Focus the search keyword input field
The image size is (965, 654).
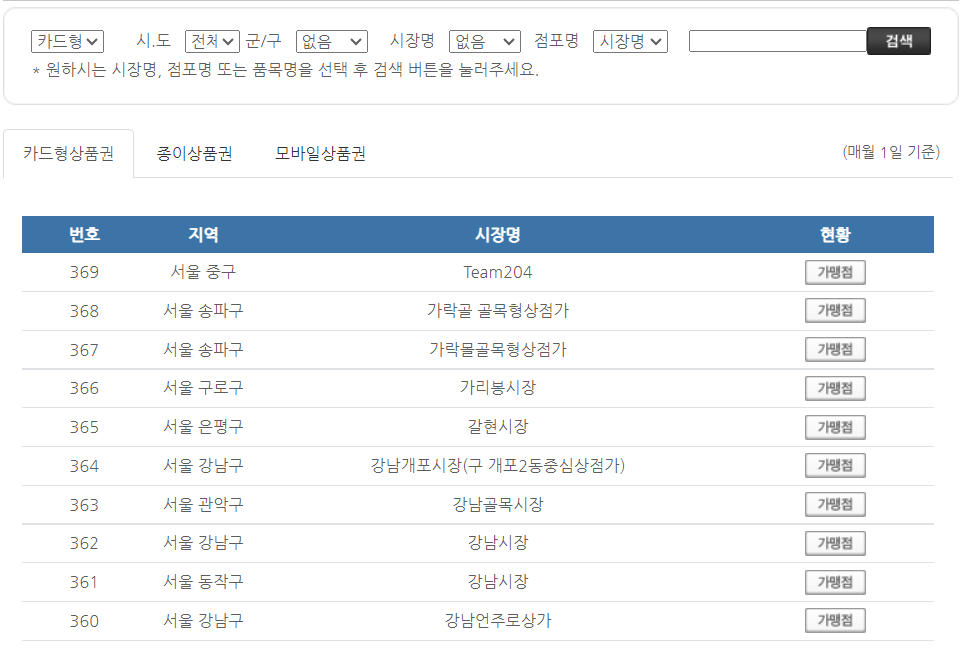tap(778, 41)
